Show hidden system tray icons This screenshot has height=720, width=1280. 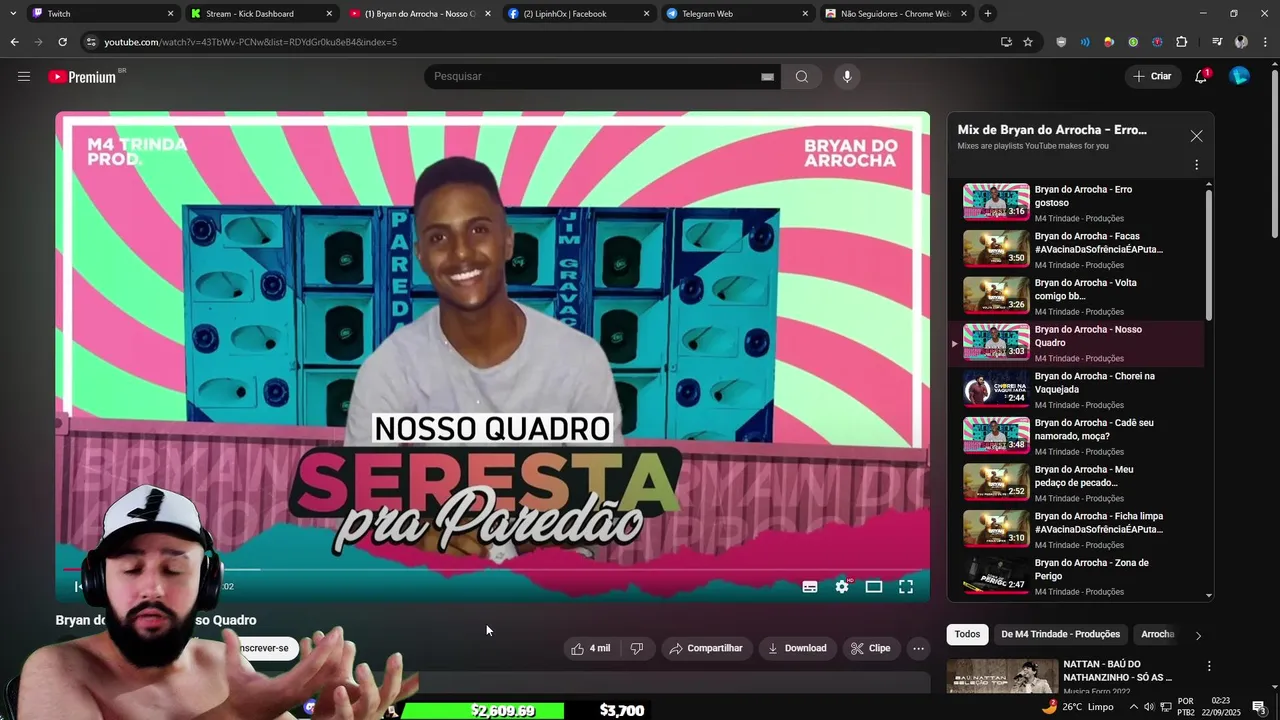(x=1133, y=707)
